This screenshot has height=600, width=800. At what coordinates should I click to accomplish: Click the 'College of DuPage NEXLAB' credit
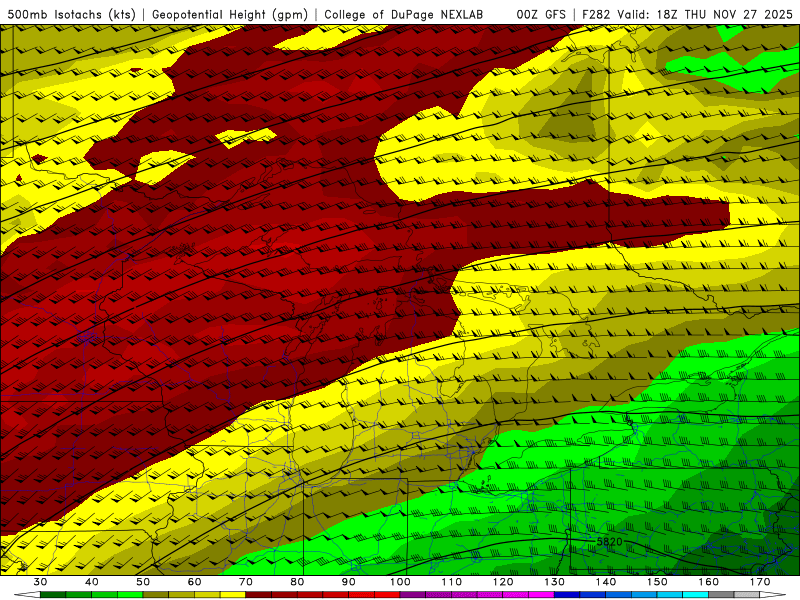coord(404,15)
